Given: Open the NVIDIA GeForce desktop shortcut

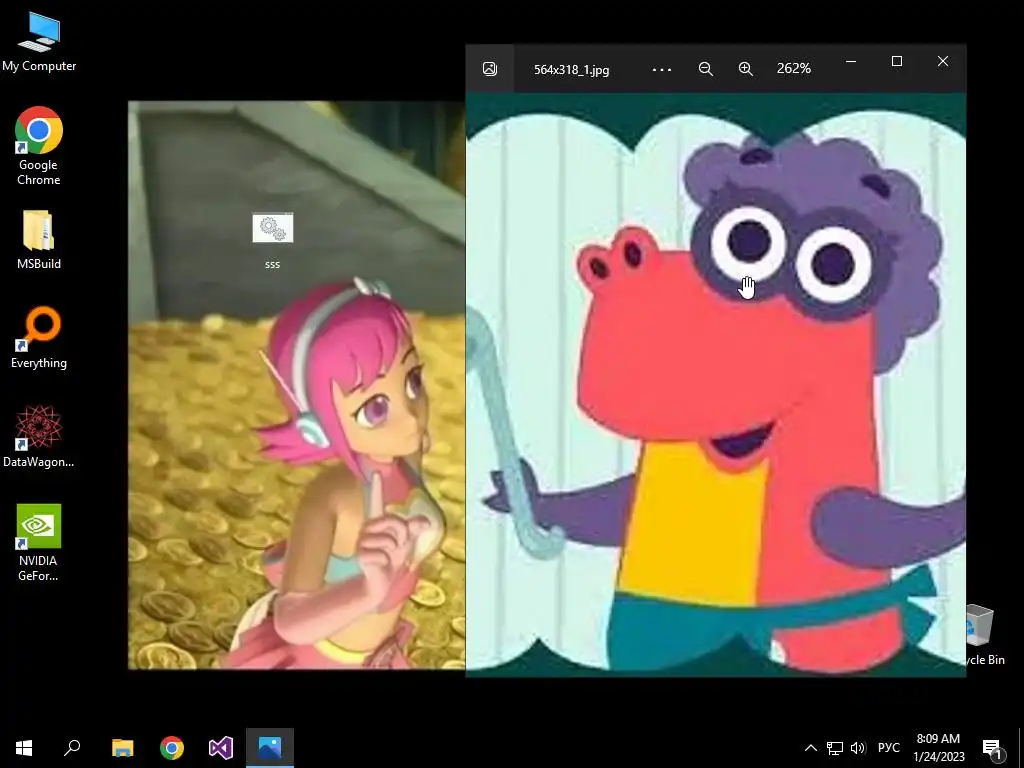Looking at the screenshot, I should pyautogui.click(x=39, y=542).
